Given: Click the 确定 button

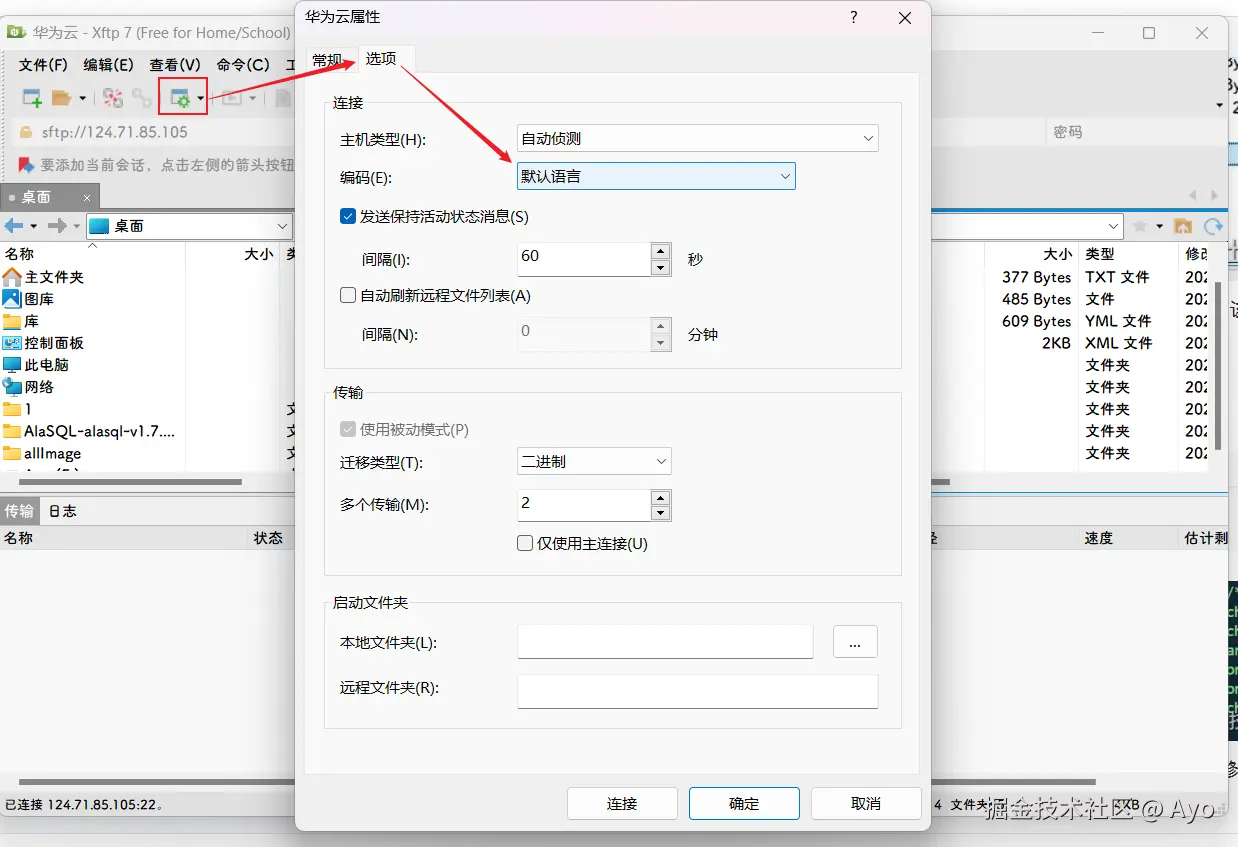Looking at the screenshot, I should click(744, 804).
